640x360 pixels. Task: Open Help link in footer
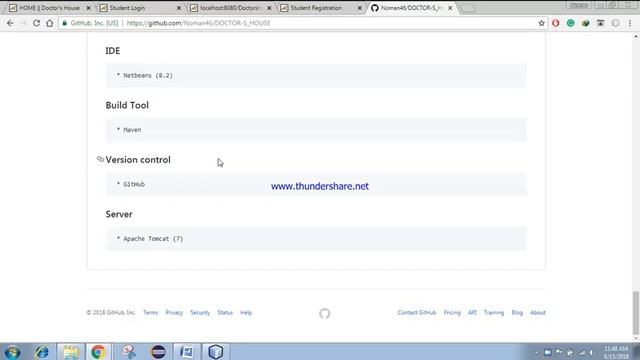(246, 313)
